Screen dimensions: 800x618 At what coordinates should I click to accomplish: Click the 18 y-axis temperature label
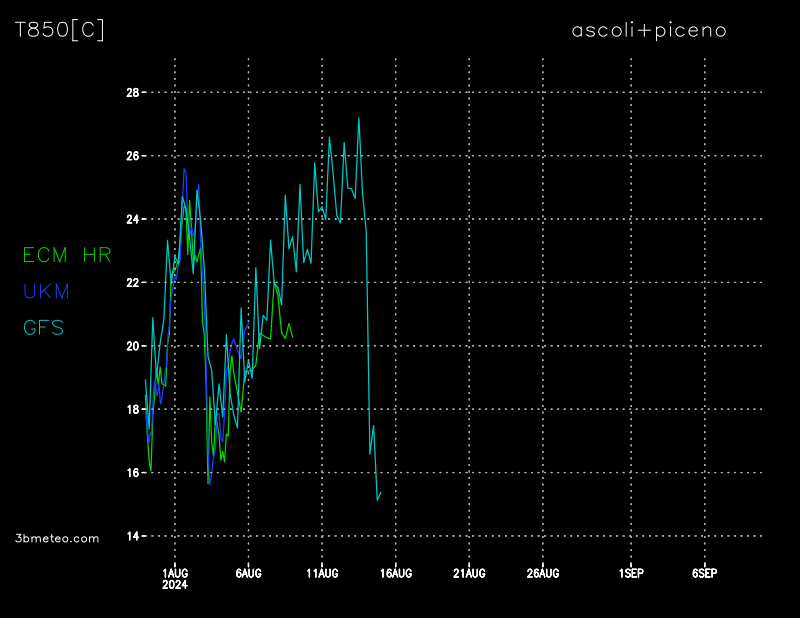132,409
